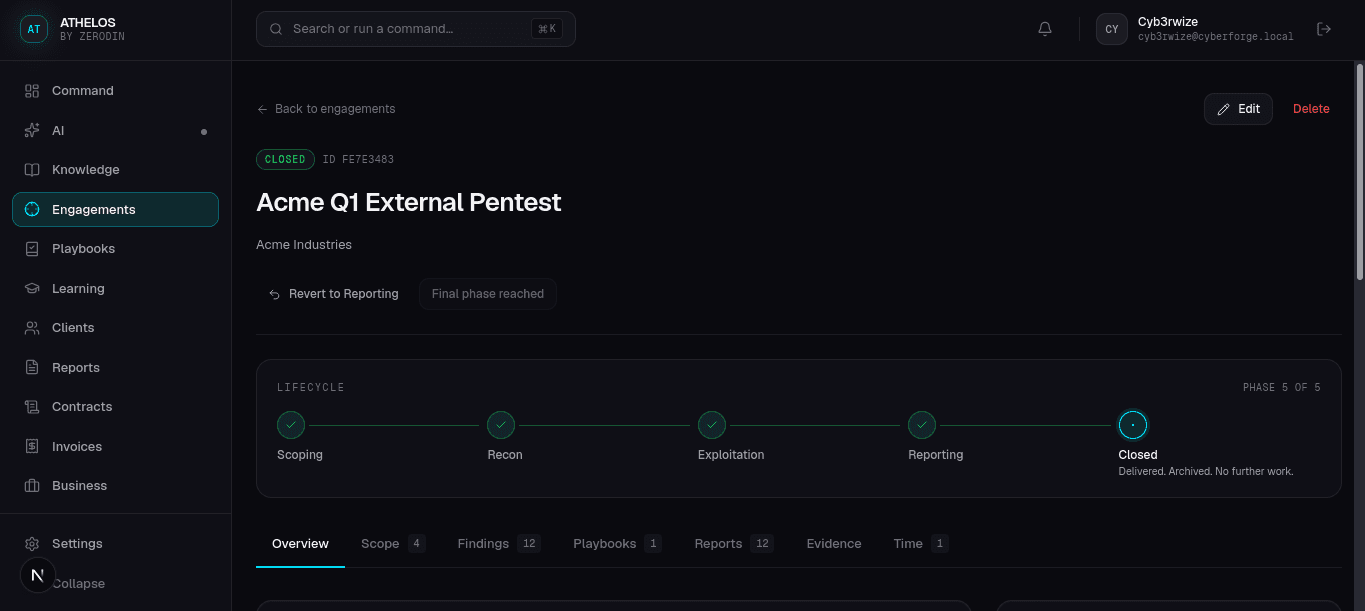Click the Edit button label
This screenshot has width=1365, height=611.
coord(1249,109)
